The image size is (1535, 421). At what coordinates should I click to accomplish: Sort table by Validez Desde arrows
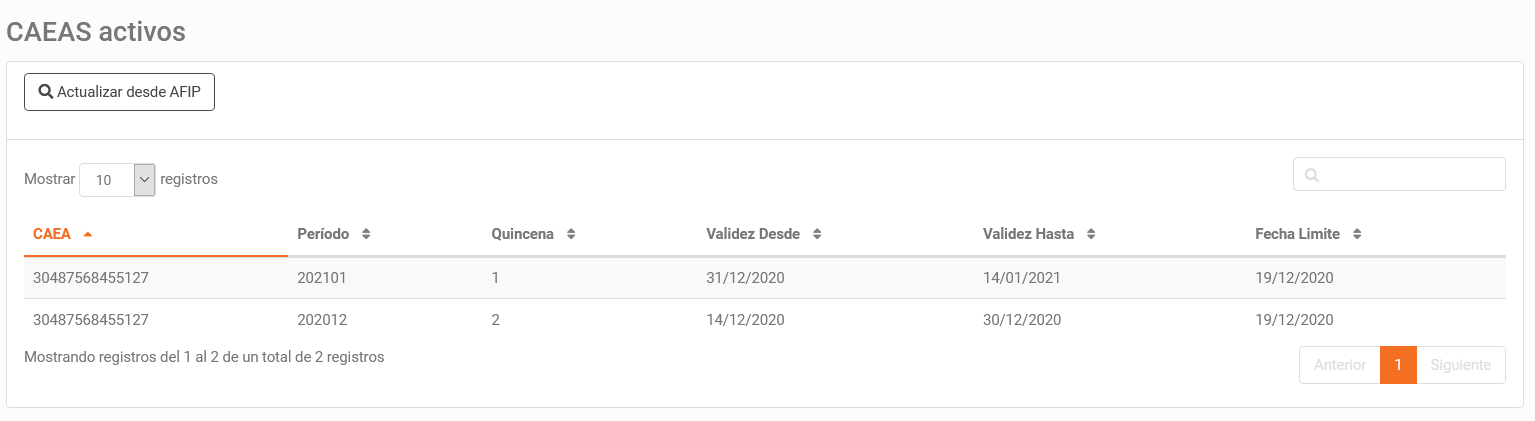(x=817, y=234)
